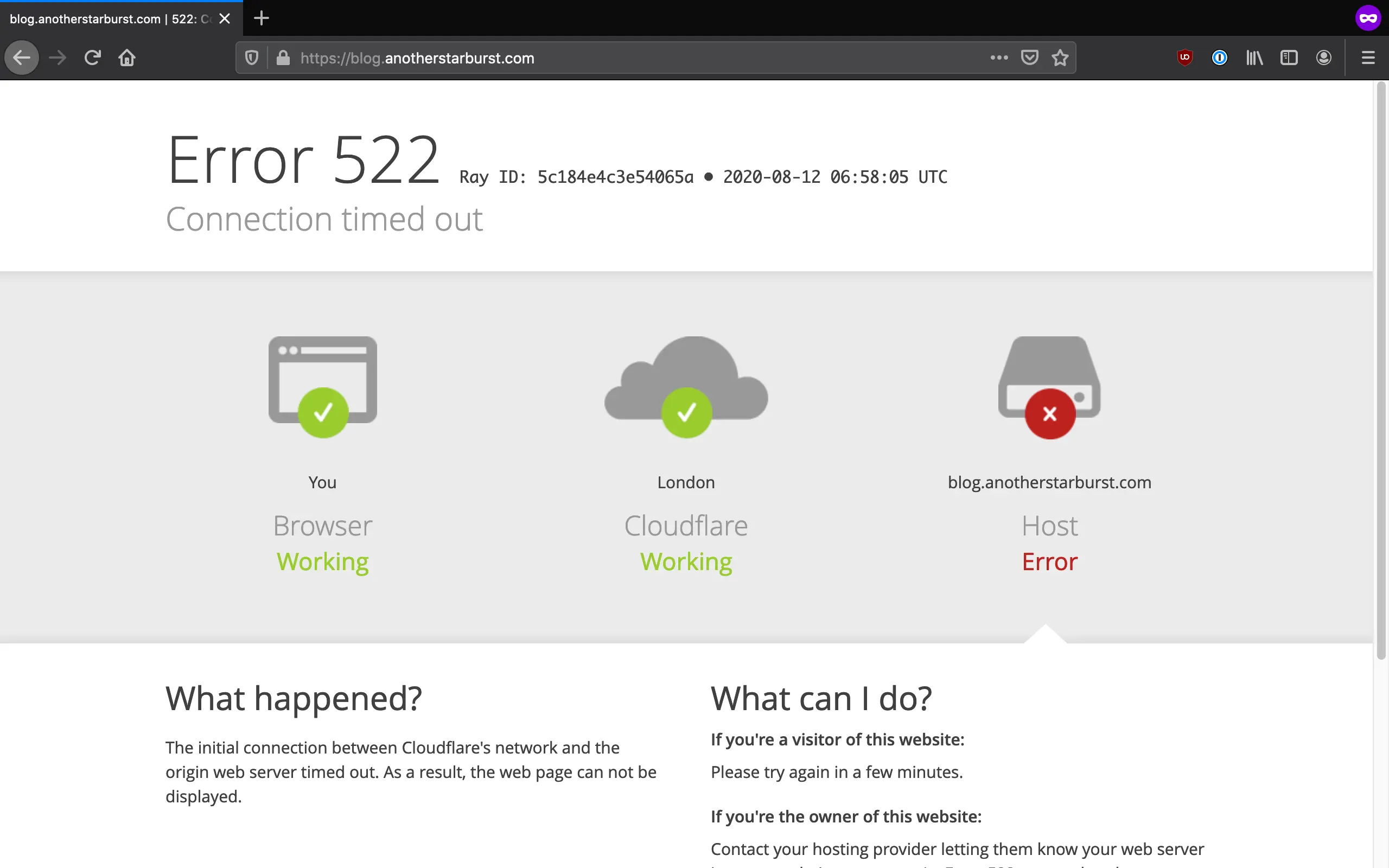This screenshot has width=1389, height=868.
Task: Open a new tab with plus button
Action: (261, 18)
